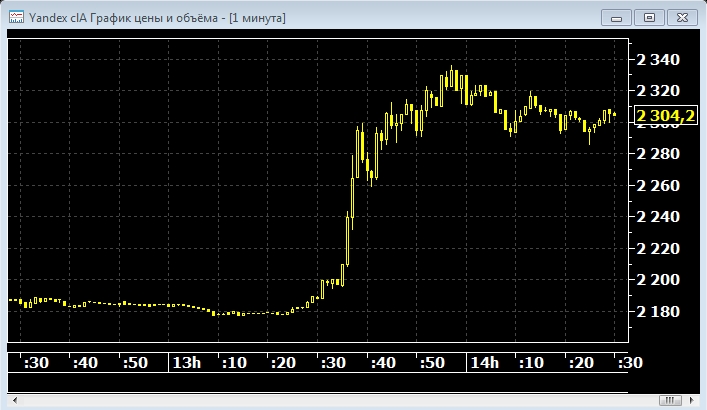The height and width of the screenshot is (410, 707).
Task: Click the 2 320 price axis label
Action: click(x=657, y=91)
